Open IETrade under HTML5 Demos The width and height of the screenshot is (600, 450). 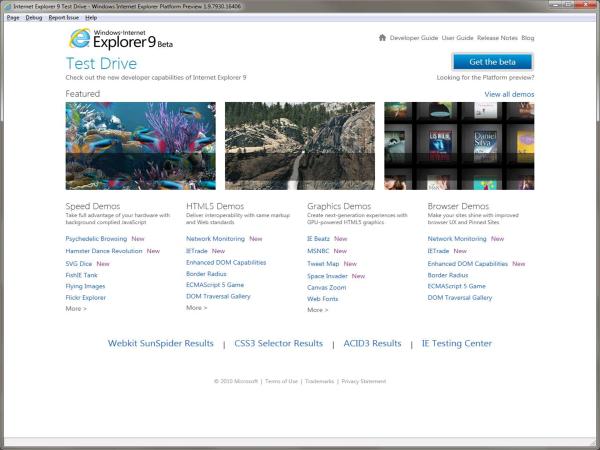tap(197, 251)
